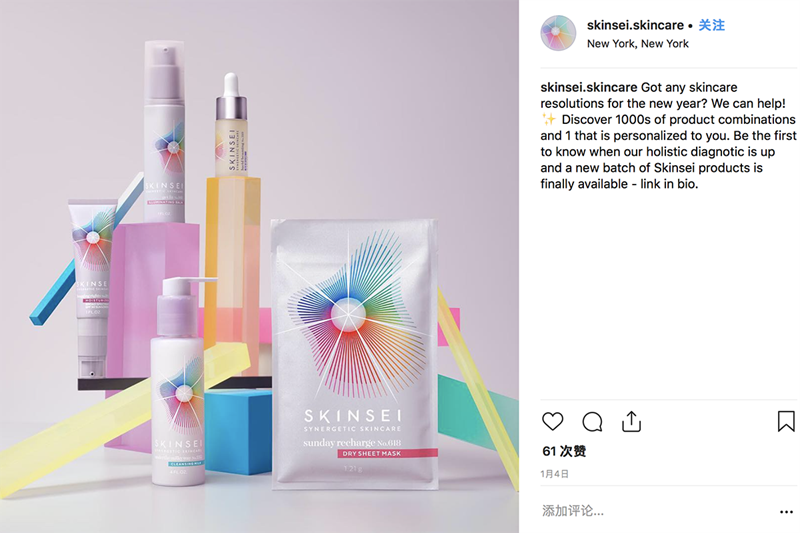The width and height of the screenshot is (800, 533).
Task: Open the New York, New York location link
Action: tap(638, 44)
